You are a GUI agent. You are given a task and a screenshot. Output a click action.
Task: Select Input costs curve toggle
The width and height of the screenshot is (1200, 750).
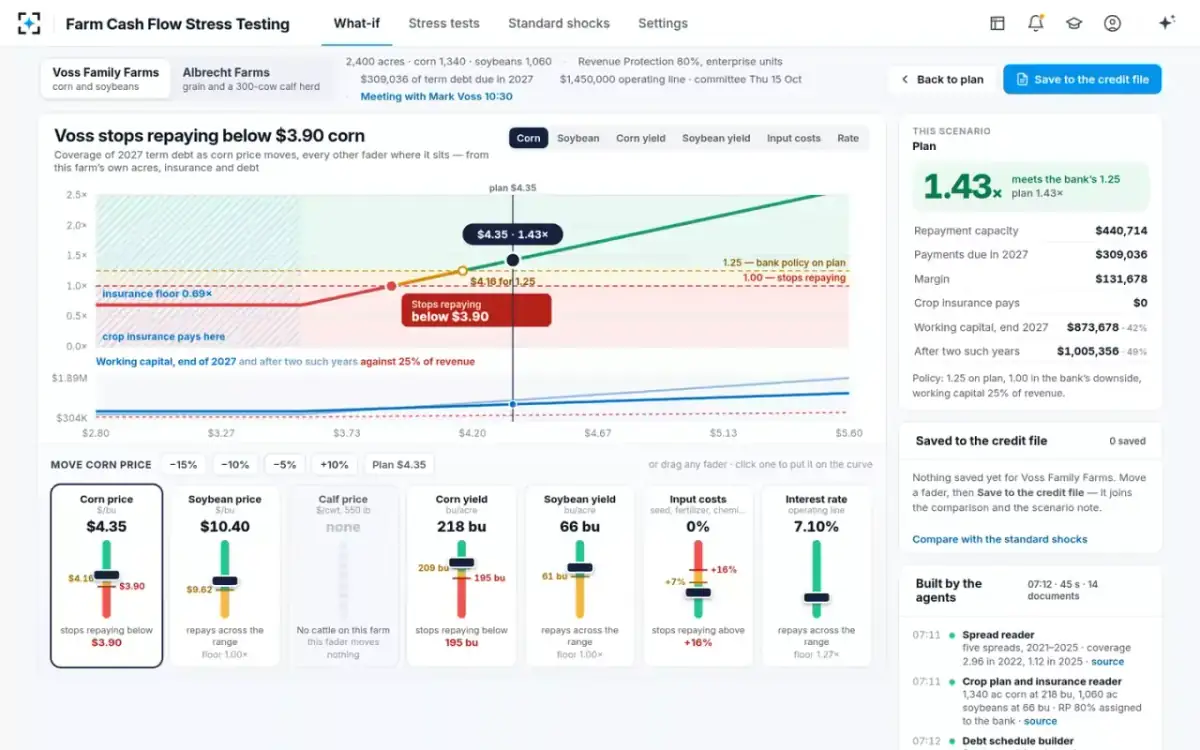pos(793,138)
